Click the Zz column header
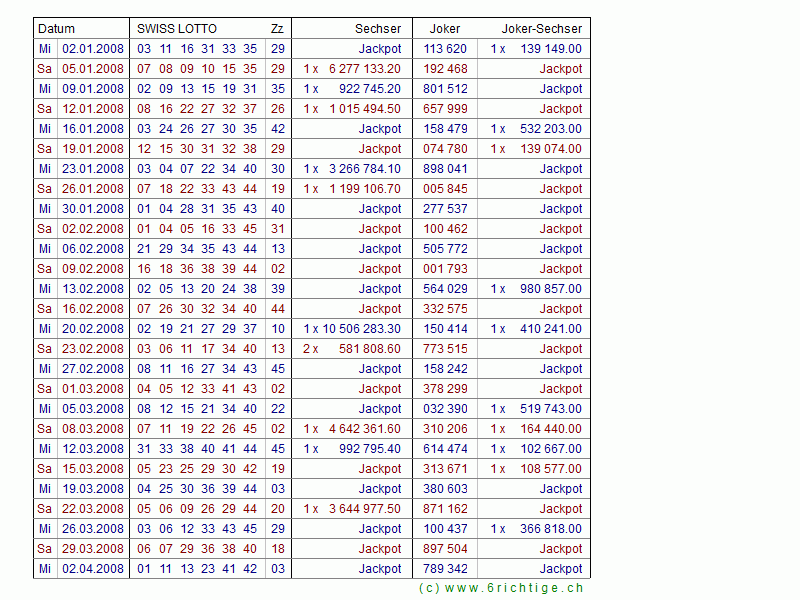This screenshot has height=600, width=800. [277, 29]
